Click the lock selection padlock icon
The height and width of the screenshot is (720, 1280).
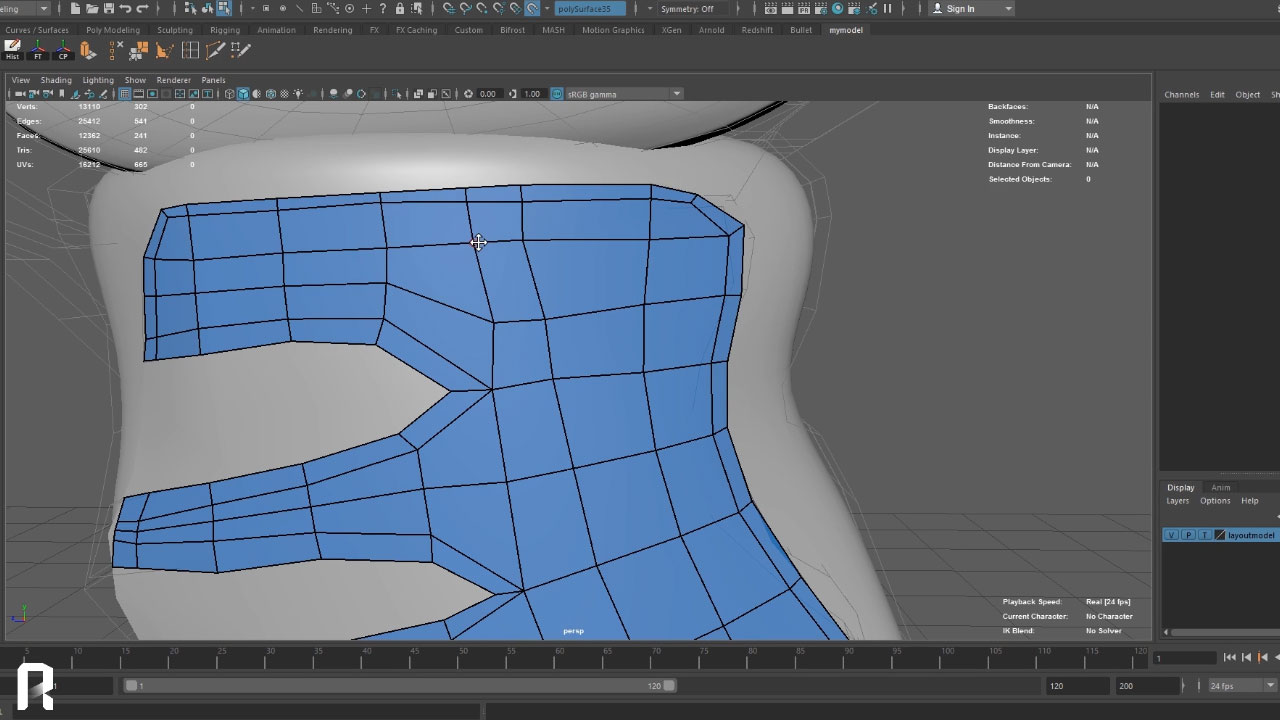(400, 9)
